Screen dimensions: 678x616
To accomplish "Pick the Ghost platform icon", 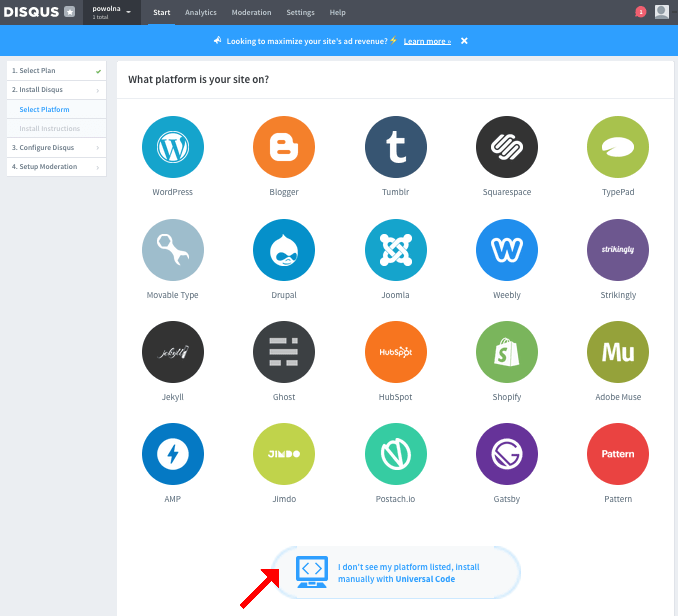I will pos(284,352).
